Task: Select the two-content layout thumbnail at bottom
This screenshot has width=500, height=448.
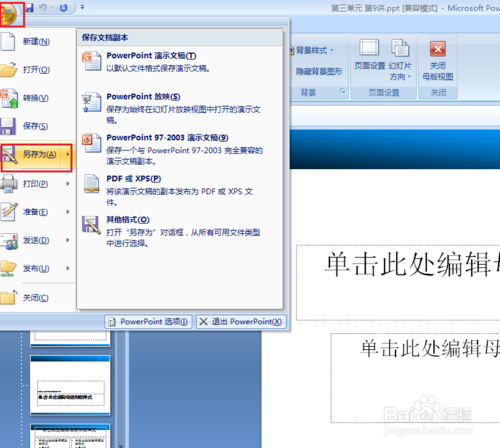Action: point(70,436)
